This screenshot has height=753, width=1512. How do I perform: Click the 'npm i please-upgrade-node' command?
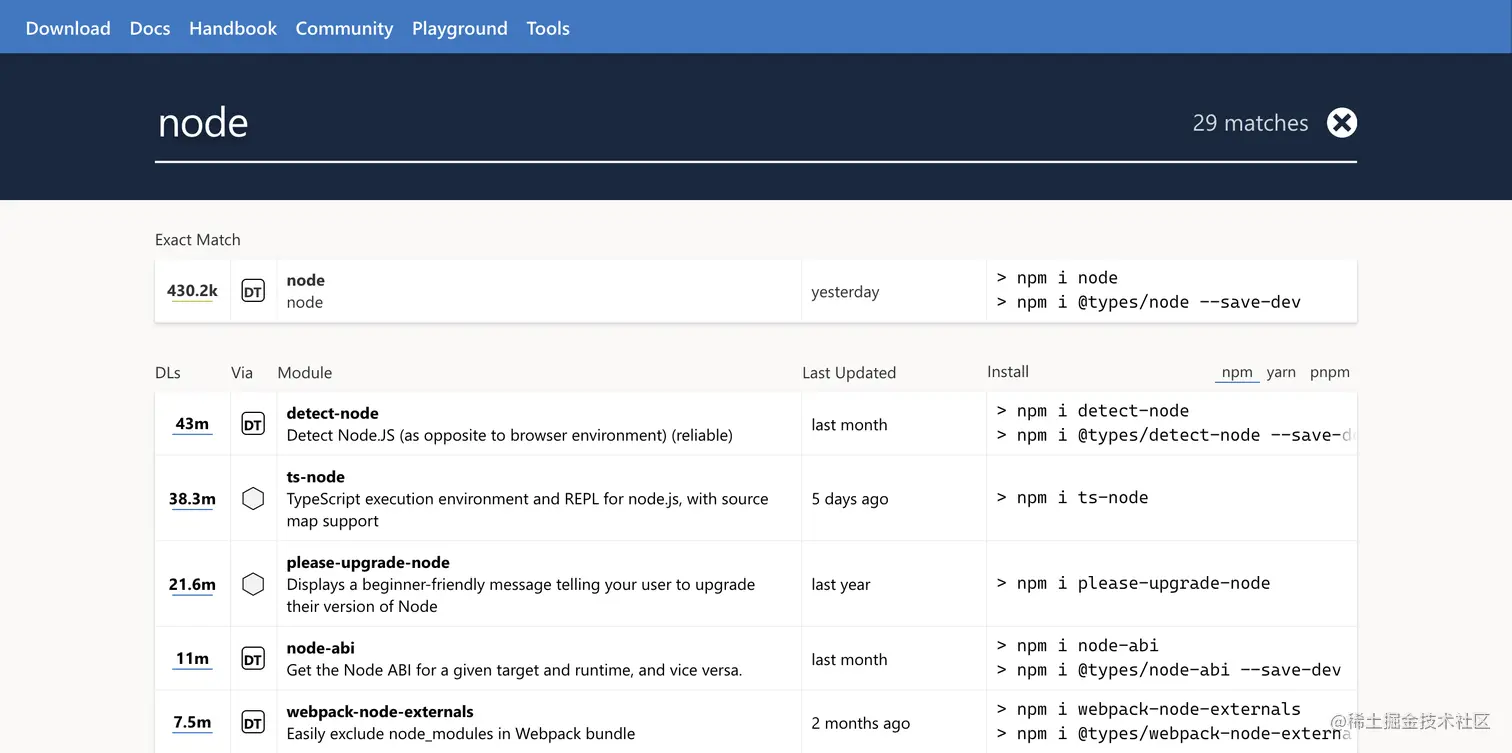(1133, 583)
